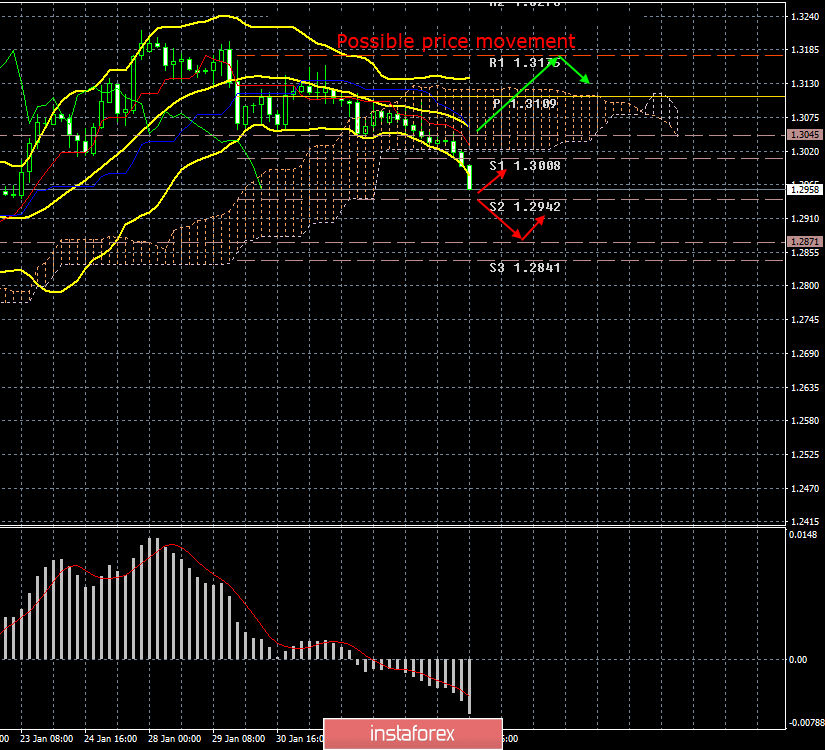
Task: Click the 1.3185 price axis label
Action: (x=805, y=50)
